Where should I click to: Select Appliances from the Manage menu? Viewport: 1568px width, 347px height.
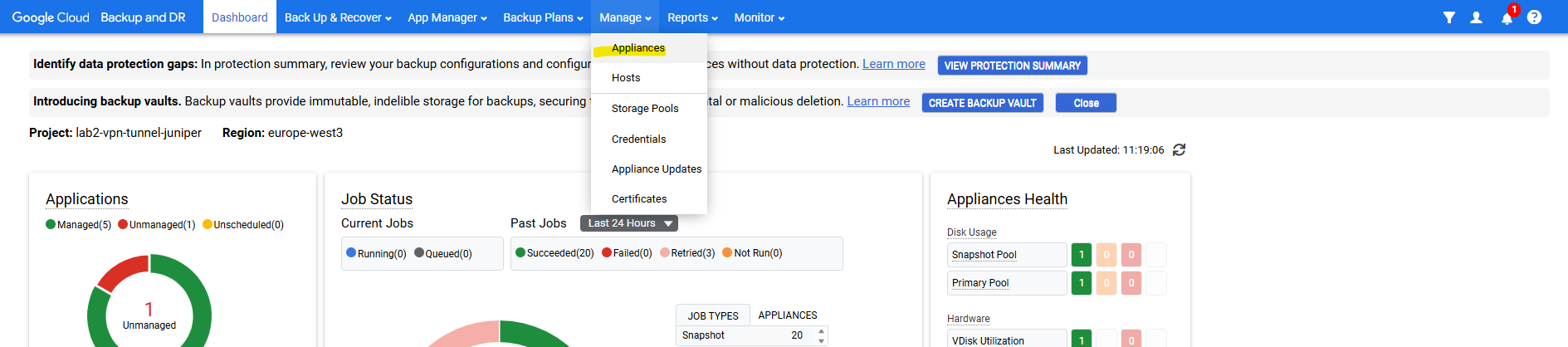(x=637, y=48)
